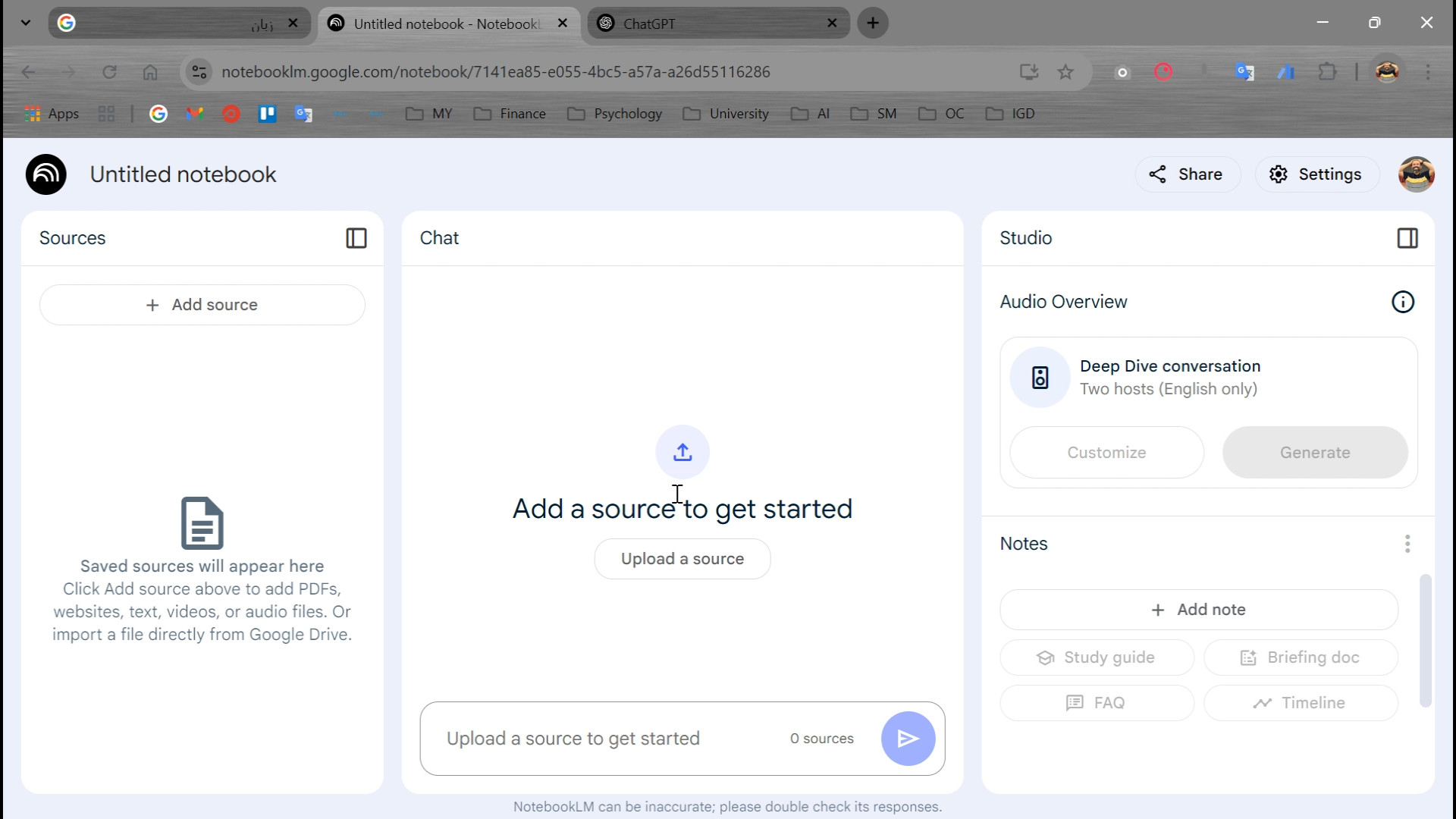
Task: Reload the page
Action: [x=109, y=72]
